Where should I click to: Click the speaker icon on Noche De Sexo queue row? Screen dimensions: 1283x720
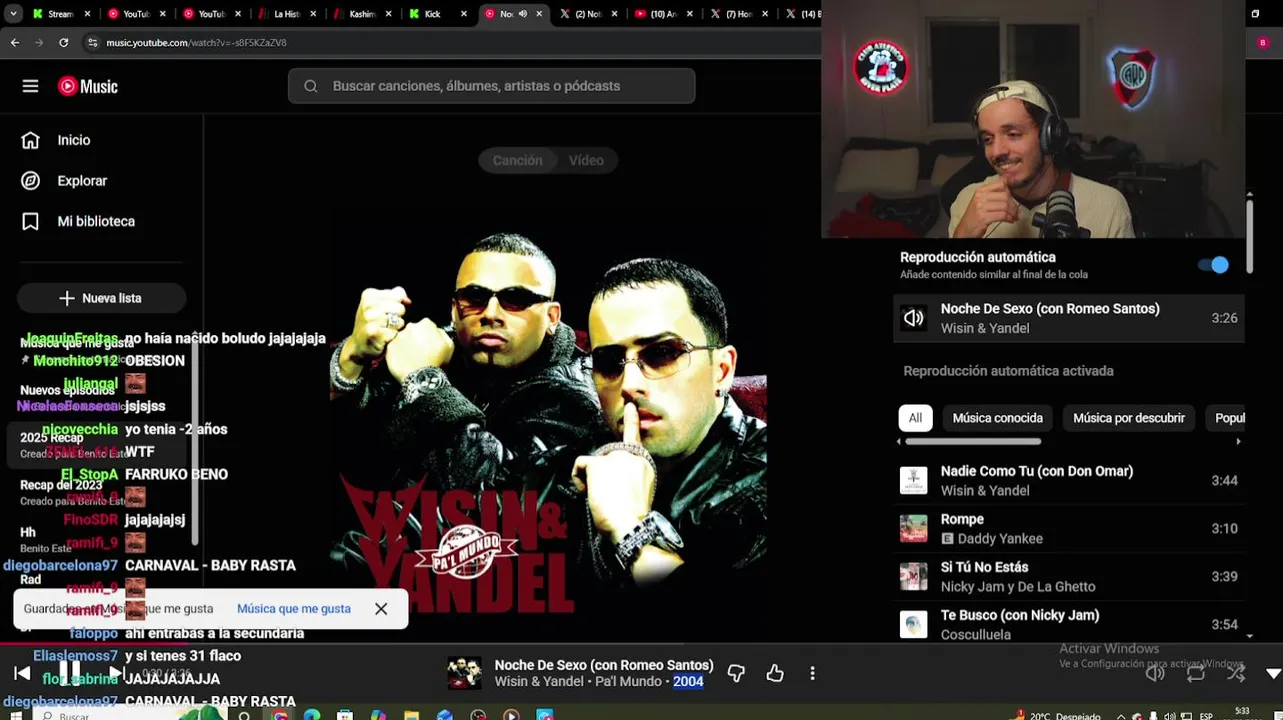pyautogui.click(x=913, y=318)
